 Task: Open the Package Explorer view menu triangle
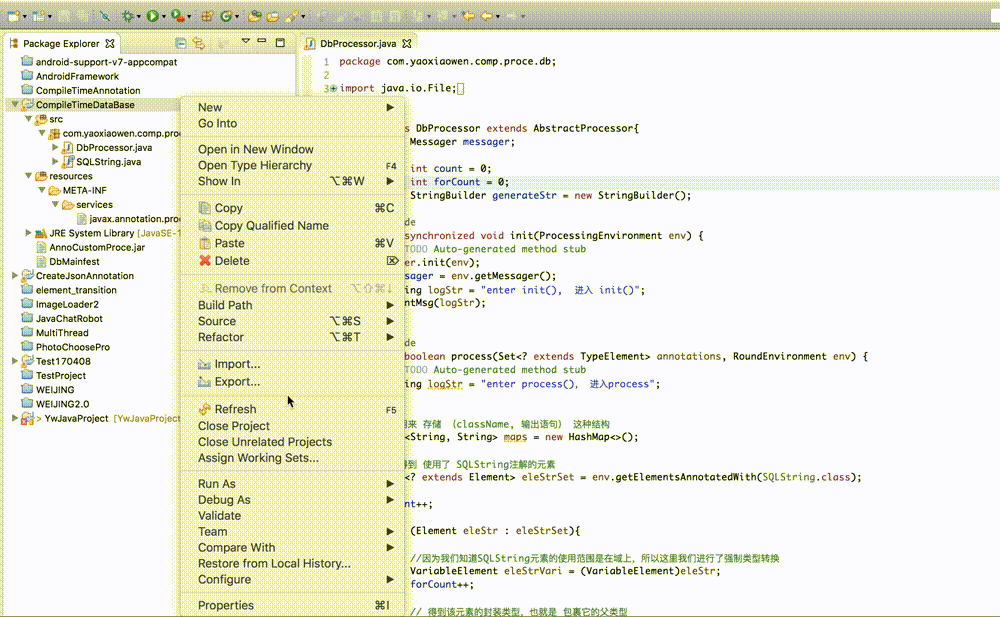246,41
